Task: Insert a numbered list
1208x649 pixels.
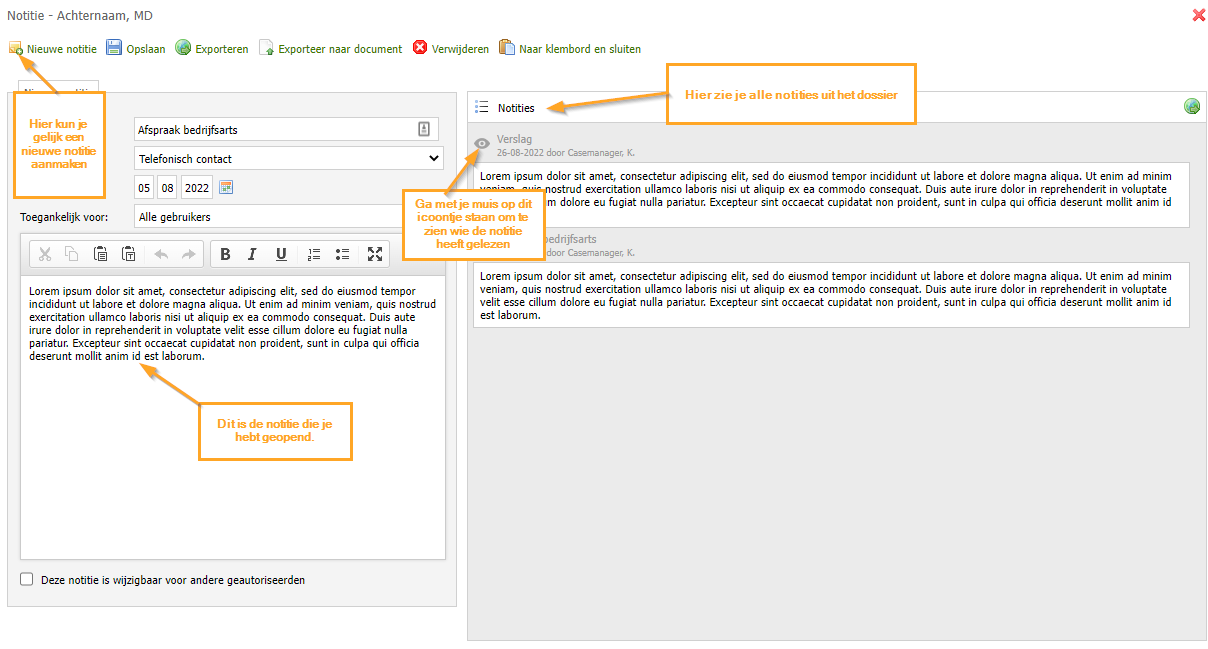Action: coord(314,254)
